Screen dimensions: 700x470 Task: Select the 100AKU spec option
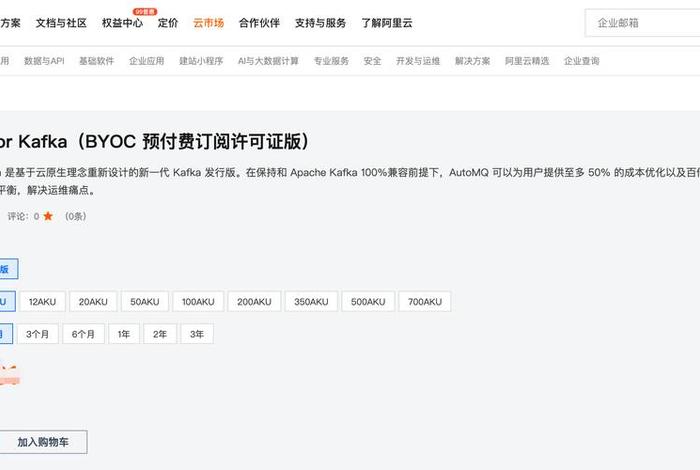click(x=198, y=302)
